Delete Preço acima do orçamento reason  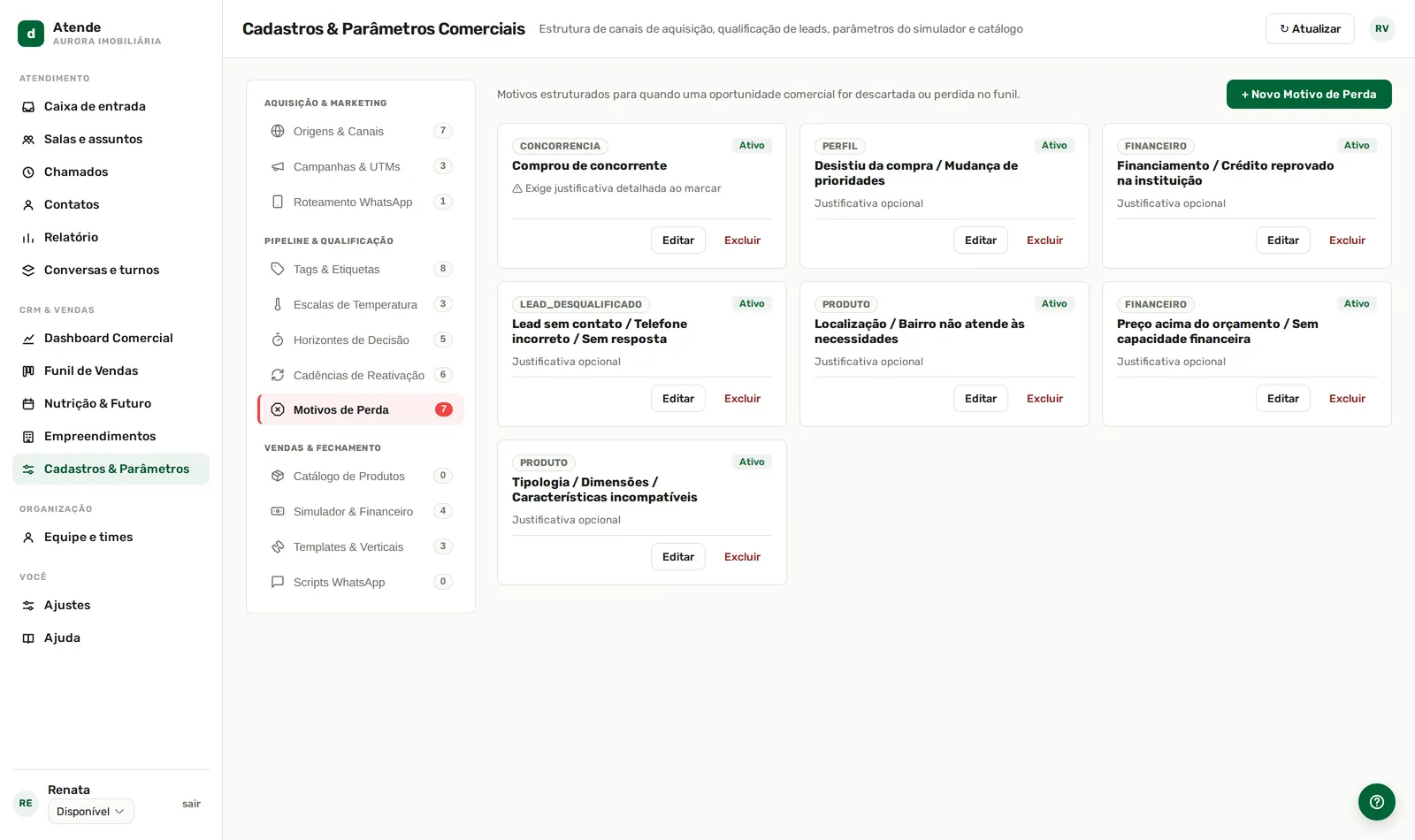1347,399
